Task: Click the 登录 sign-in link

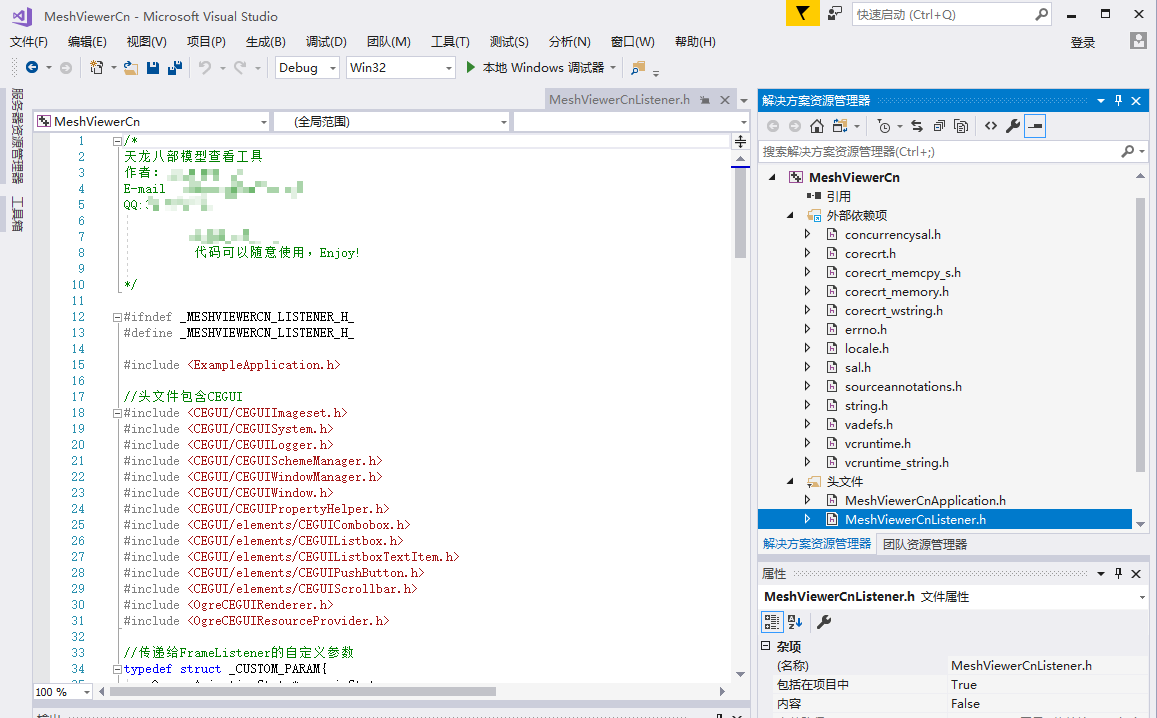Action: click(1082, 42)
